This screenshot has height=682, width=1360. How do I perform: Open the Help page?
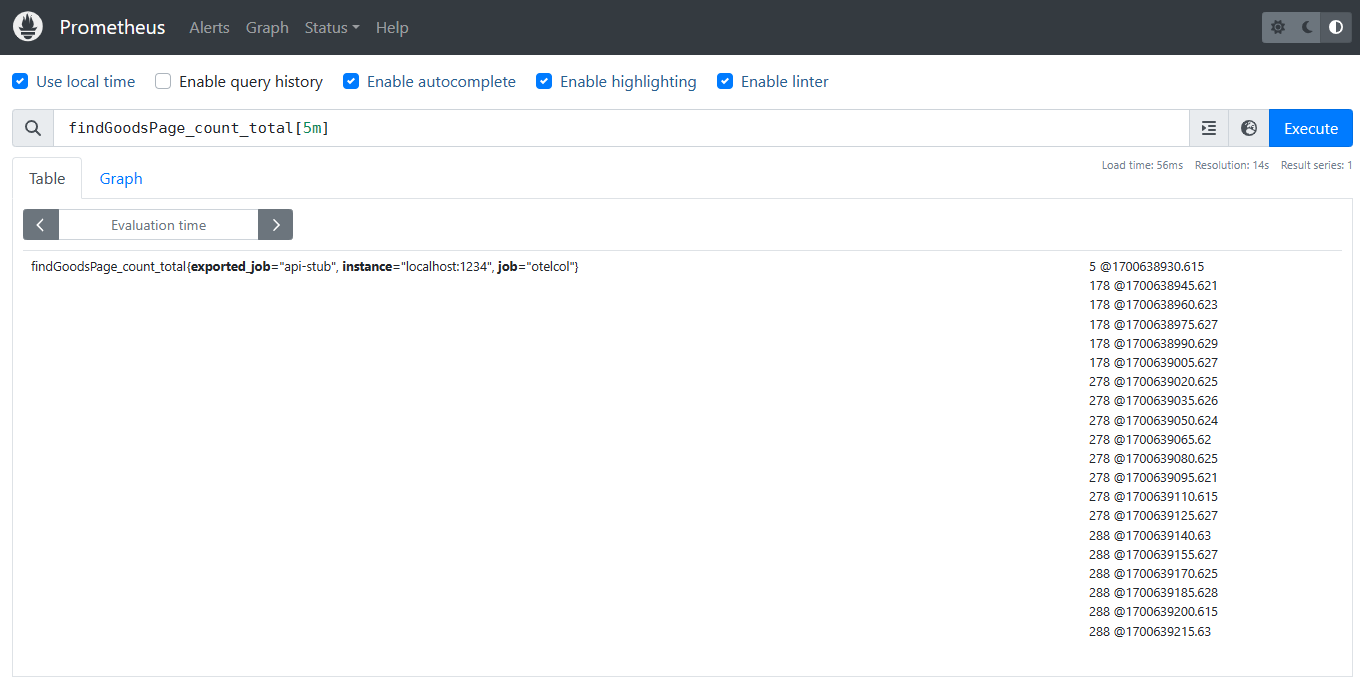pos(392,27)
